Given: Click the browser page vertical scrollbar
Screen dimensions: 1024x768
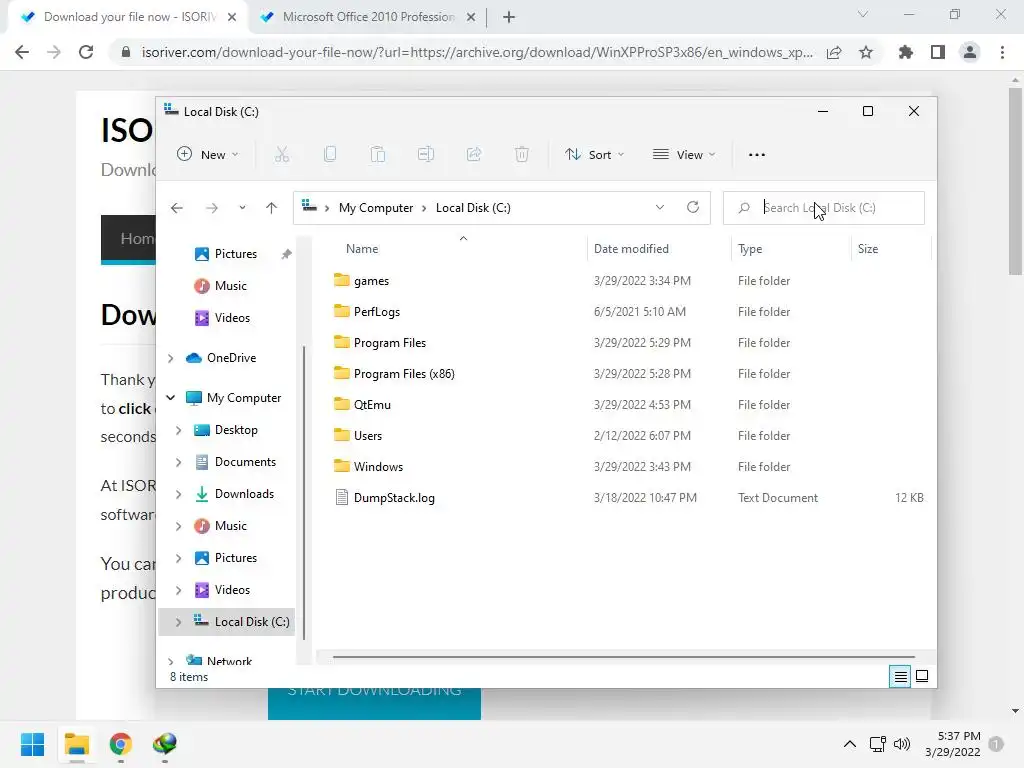Looking at the screenshot, I should click(x=1015, y=182).
